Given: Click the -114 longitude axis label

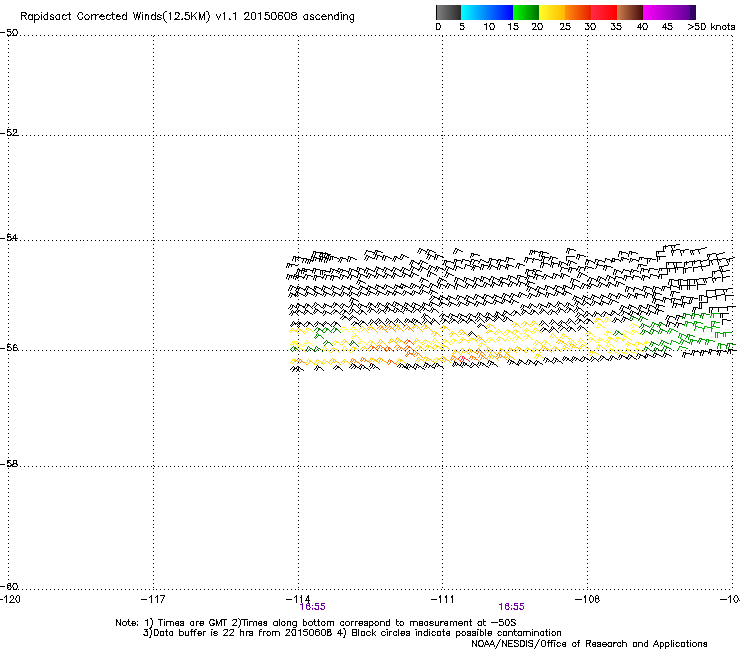Looking at the screenshot, I should tap(298, 599).
